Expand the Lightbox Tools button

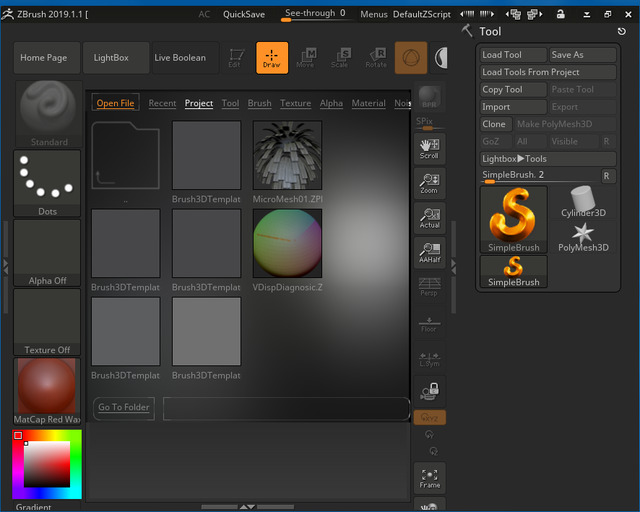(x=548, y=158)
